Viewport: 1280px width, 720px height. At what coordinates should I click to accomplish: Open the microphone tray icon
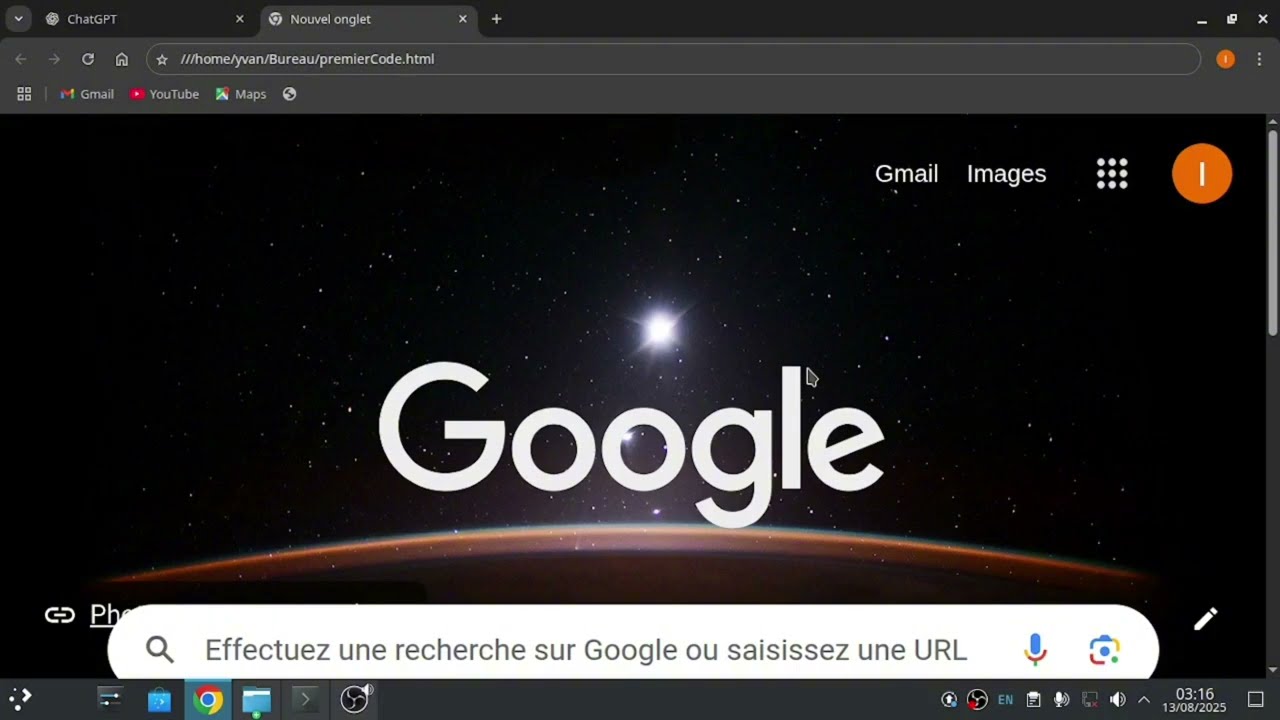tap(1062, 700)
